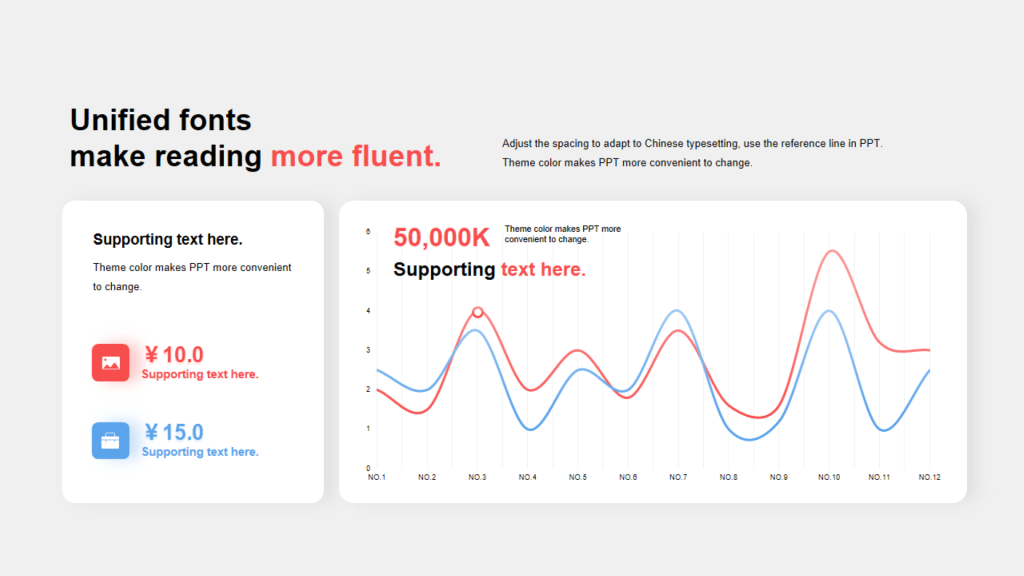Click the NO.7 x-axis label
This screenshot has width=1024, height=576.
(678, 478)
